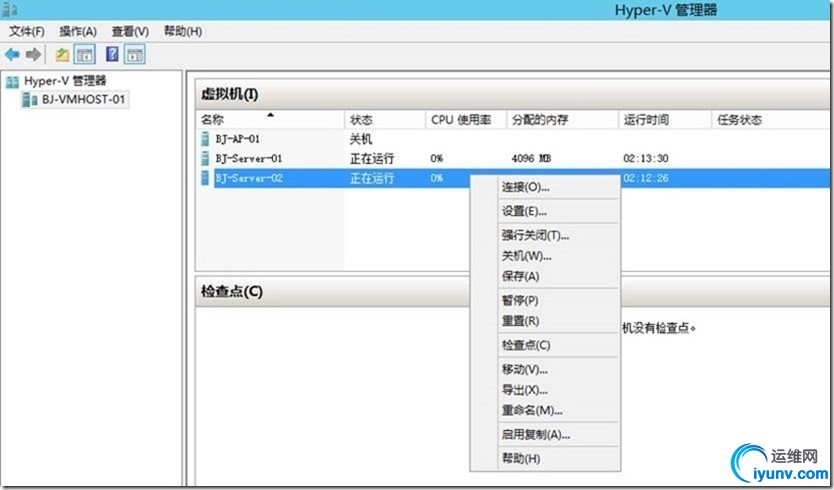Select 导出(X)... in context menu
834x490 pixels.
[x=546, y=390]
